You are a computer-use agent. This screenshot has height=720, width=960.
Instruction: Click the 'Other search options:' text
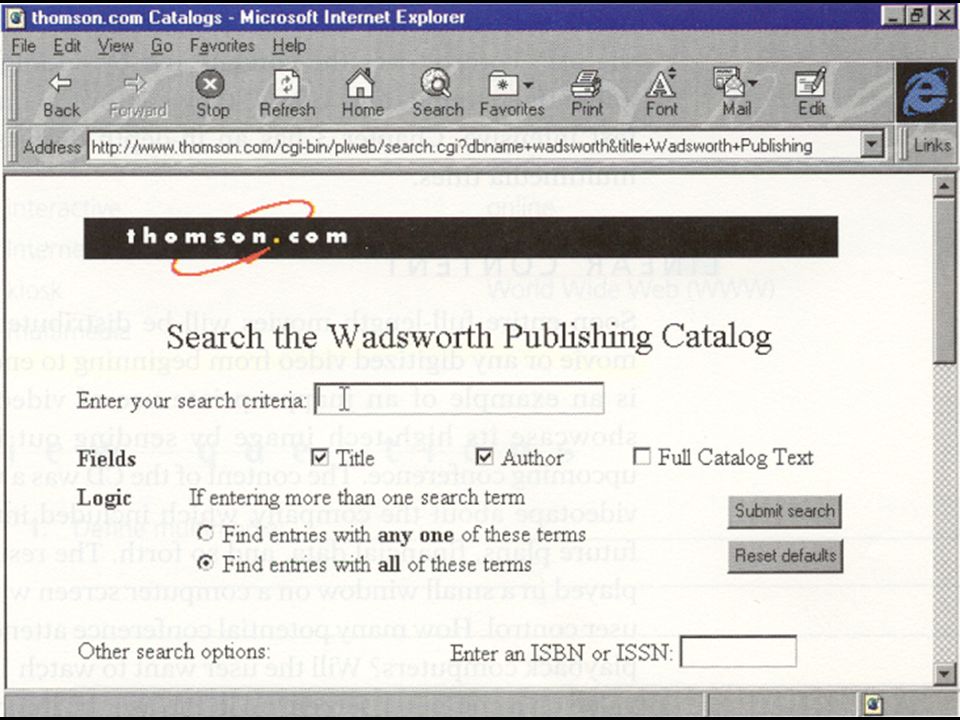[x=174, y=651]
